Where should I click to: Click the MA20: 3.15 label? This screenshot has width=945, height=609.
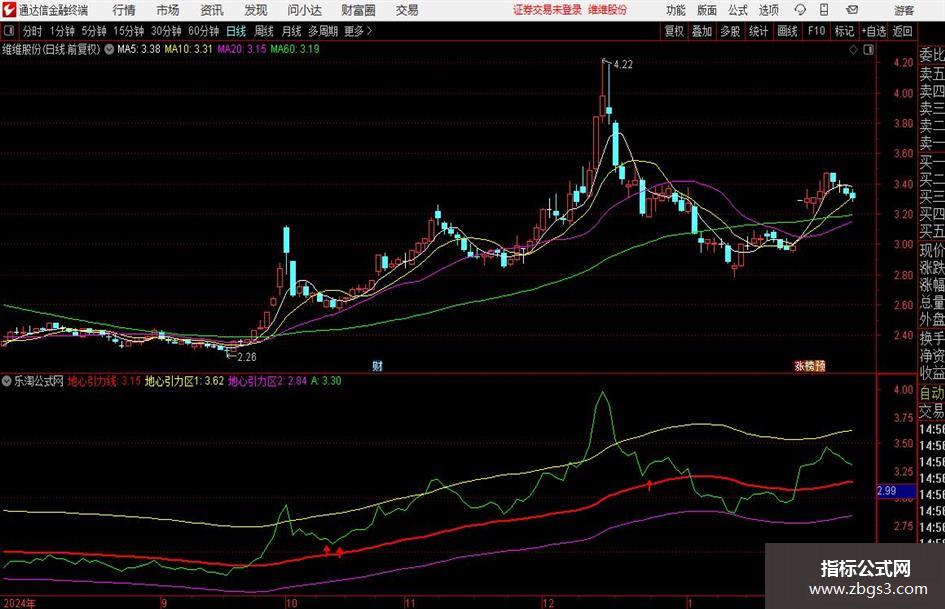(242, 49)
